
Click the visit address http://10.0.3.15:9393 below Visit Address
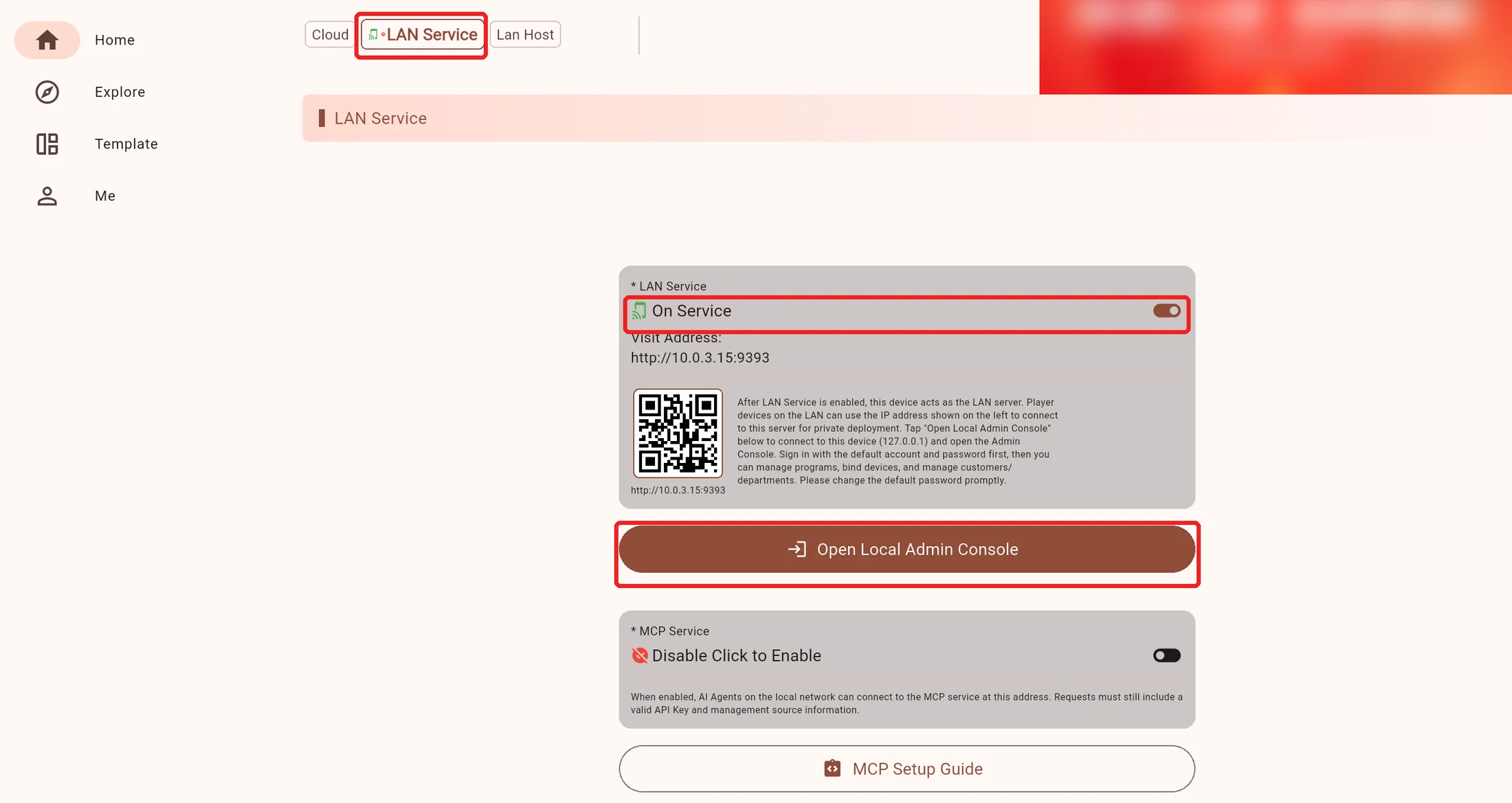click(x=700, y=358)
